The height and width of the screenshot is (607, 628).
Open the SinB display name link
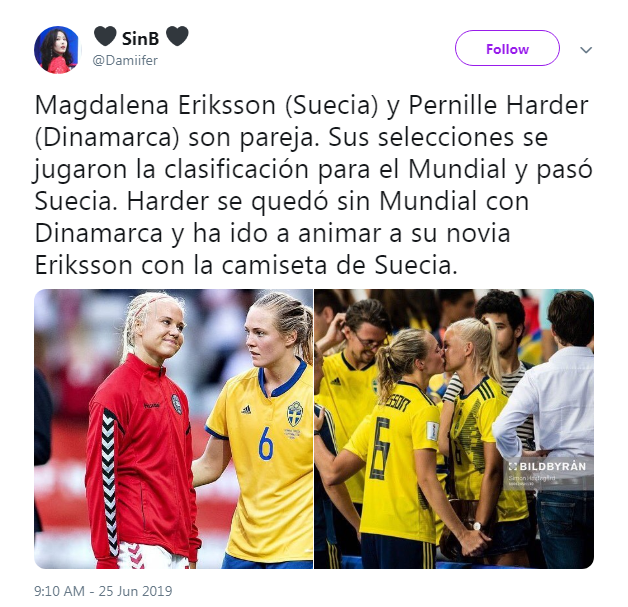(x=140, y=38)
